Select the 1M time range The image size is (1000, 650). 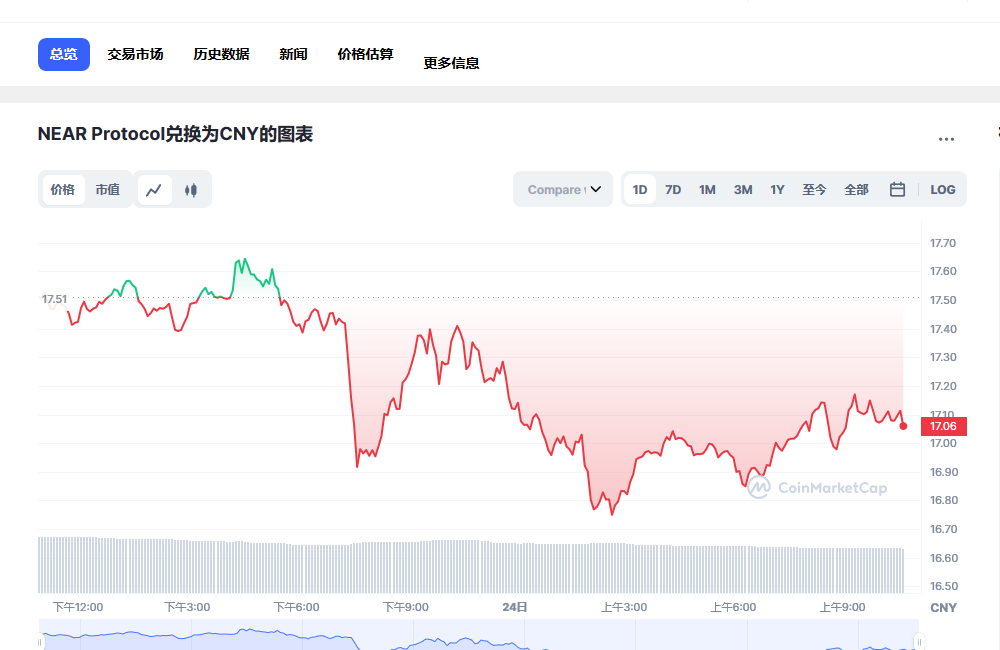[707, 189]
